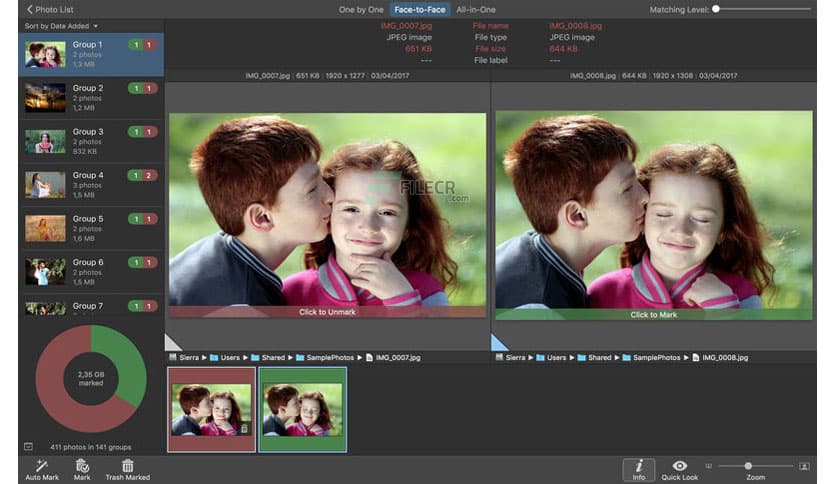The width and height of the screenshot is (836, 484).
Task: Click the large zoom-in icon
Action: point(804,466)
